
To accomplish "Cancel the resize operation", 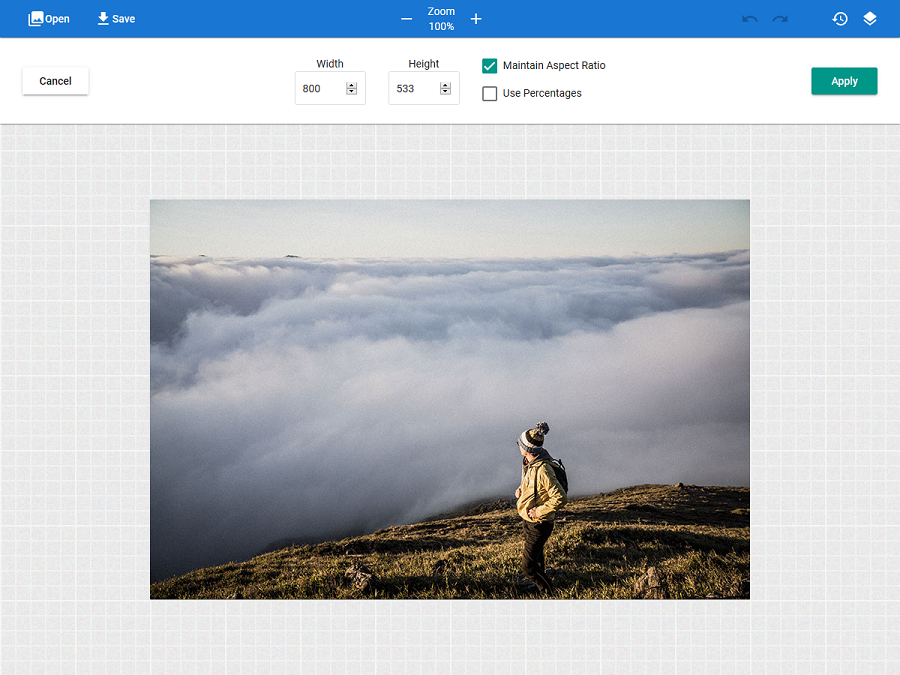I will point(55,81).
